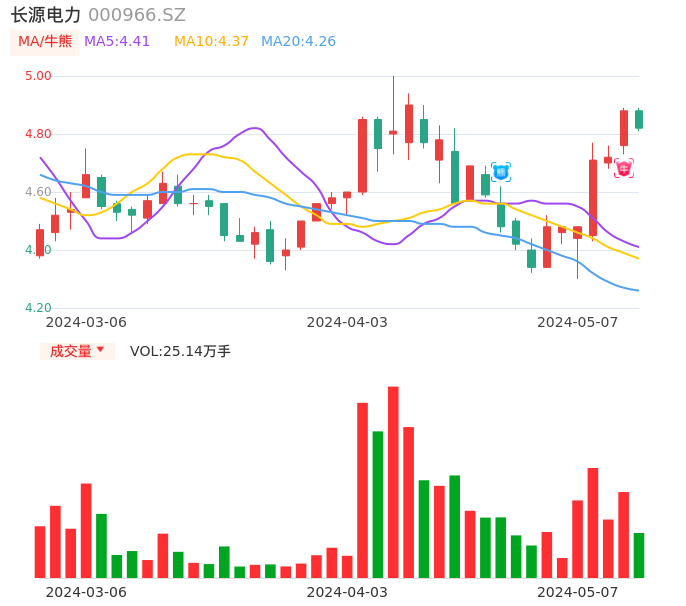Viewport: 686px width, 606px height.
Task: Click the VOL:25.14万手 volume readout
Action: tap(180, 351)
